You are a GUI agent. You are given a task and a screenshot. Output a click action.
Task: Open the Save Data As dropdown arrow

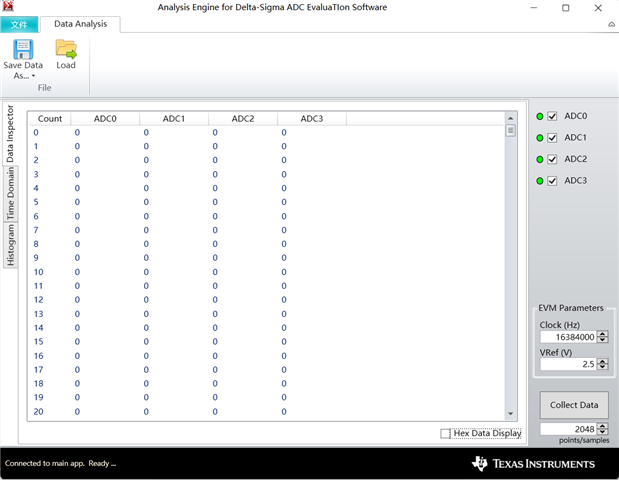point(34,76)
